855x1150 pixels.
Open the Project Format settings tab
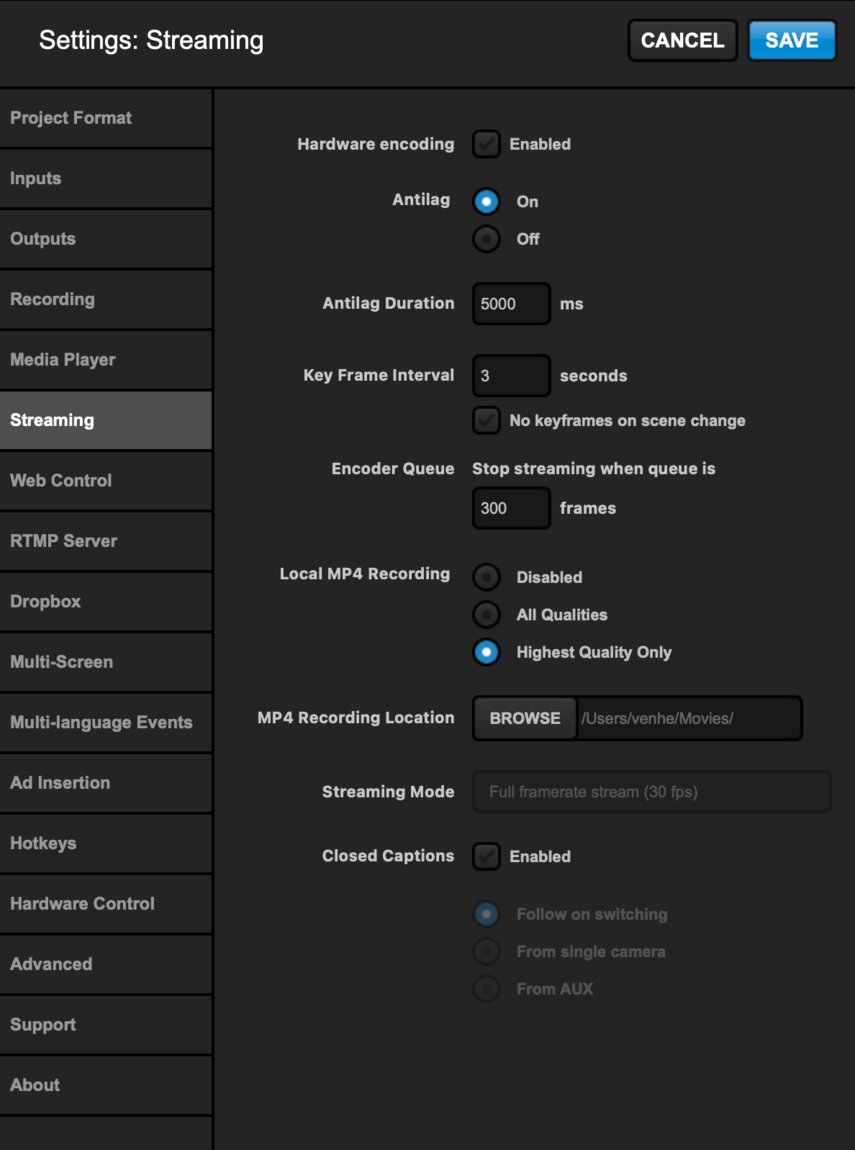point(106,118)
